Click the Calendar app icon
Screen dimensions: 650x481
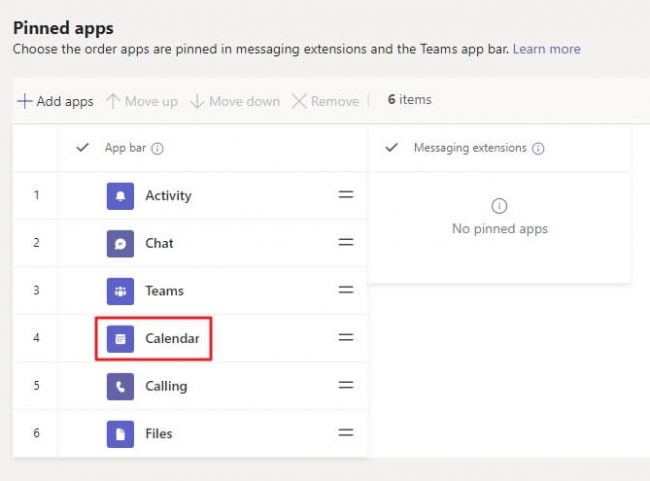pyautogui.click(x=120, y=339)
